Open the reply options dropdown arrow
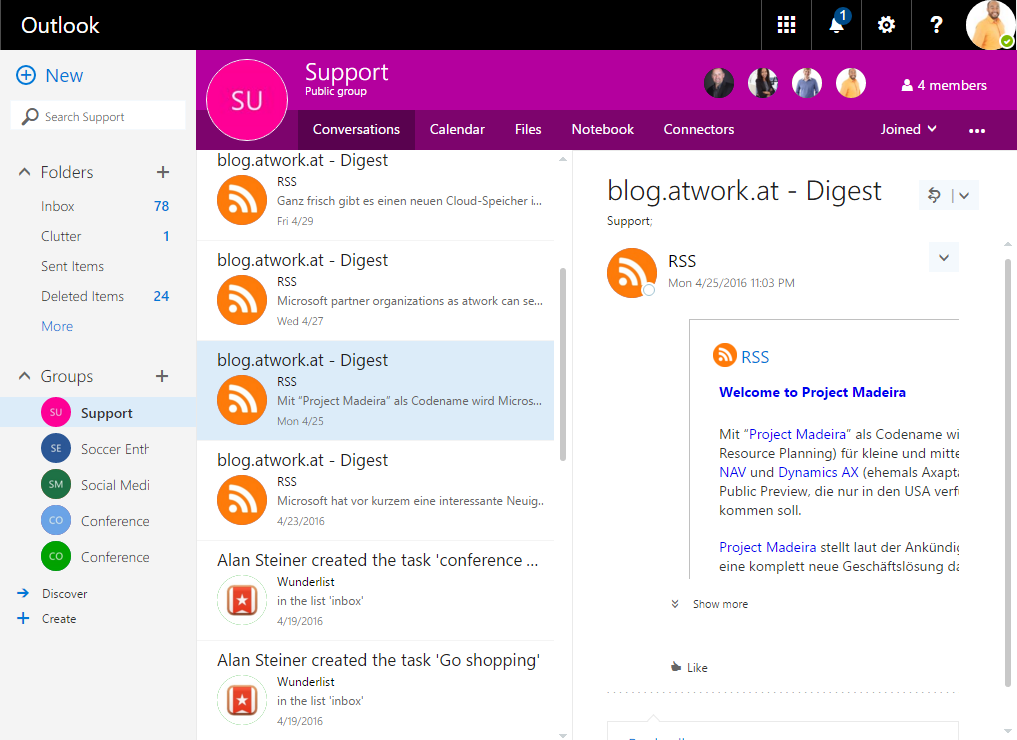 tap(964, 195)
